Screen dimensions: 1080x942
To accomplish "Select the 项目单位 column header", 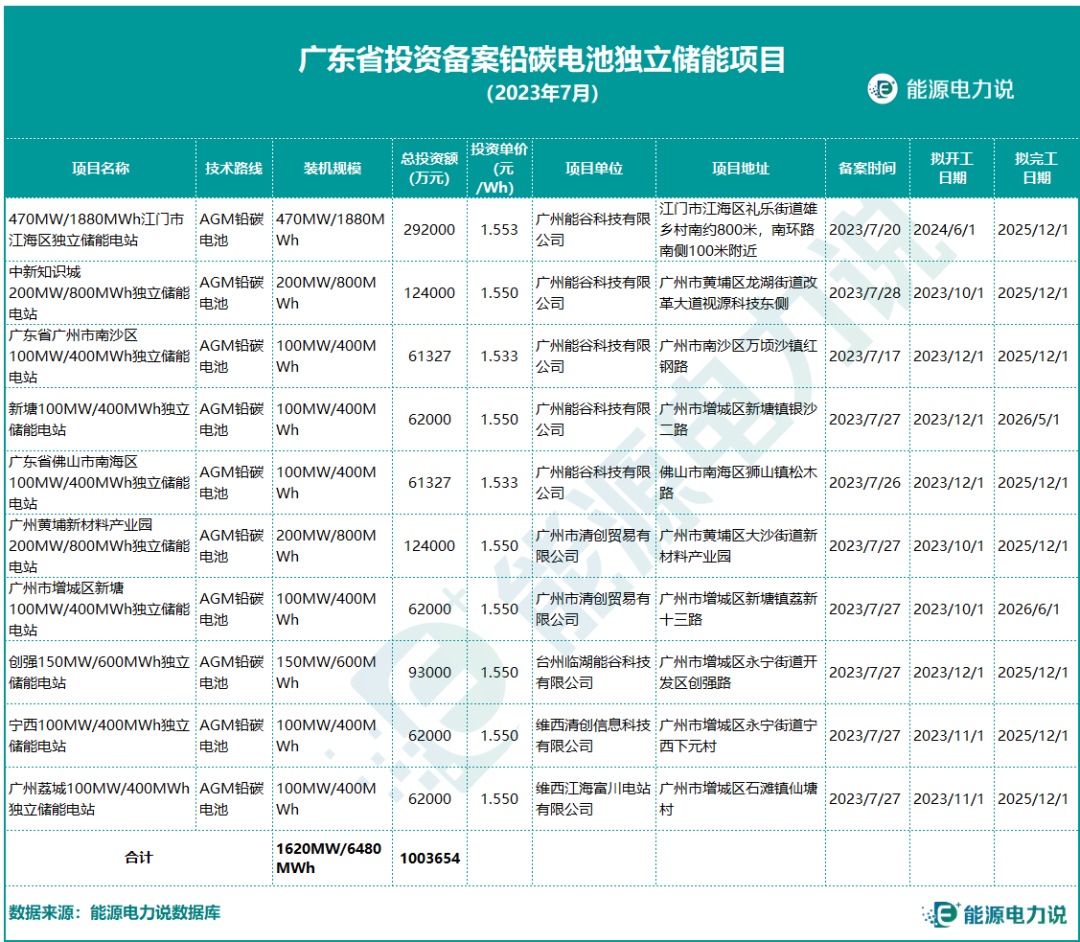I will [594, 169].
